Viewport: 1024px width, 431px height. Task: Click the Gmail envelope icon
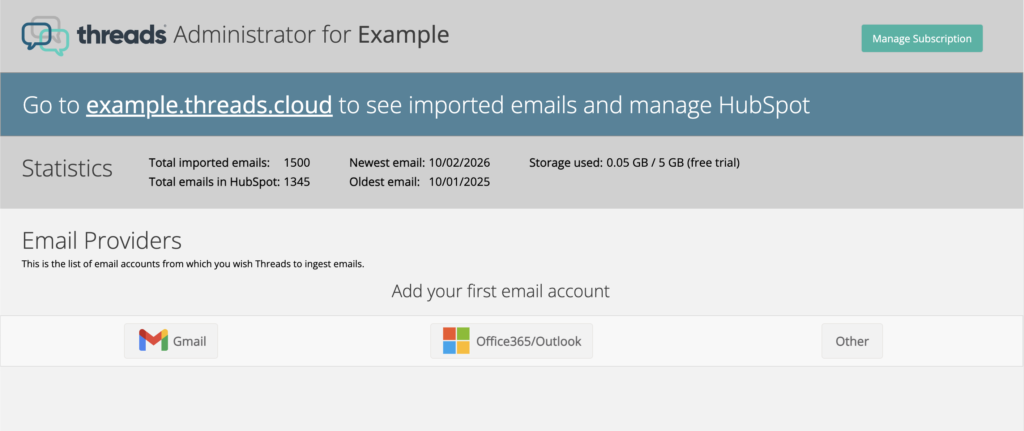click(x=153, y=341)
